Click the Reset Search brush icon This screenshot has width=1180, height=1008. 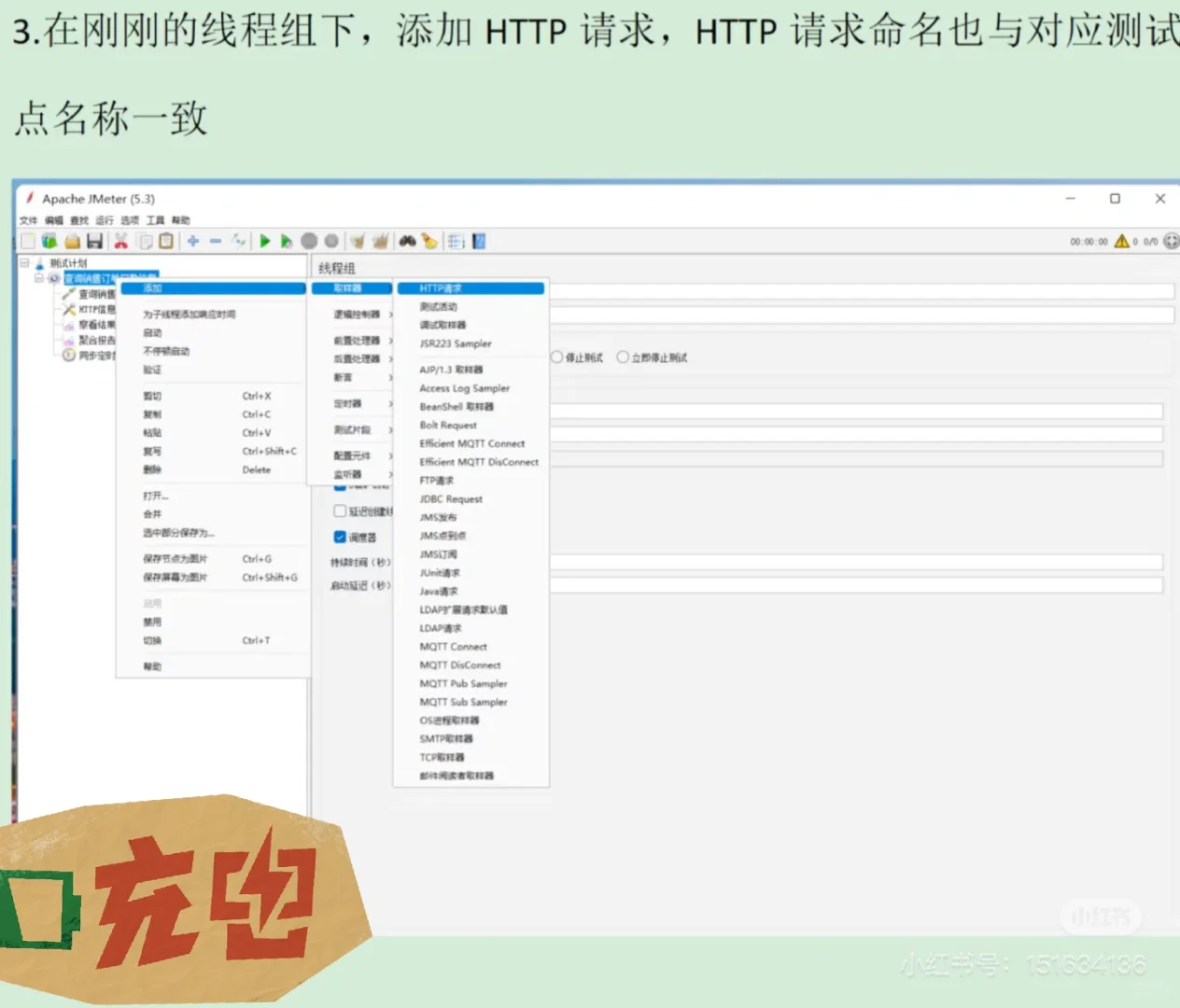pos(429,241)
